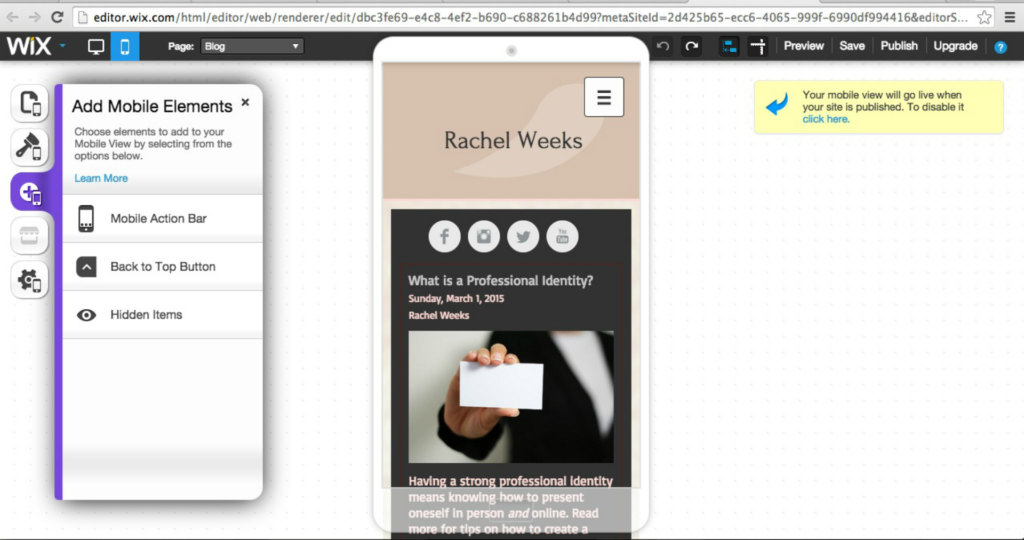Open the hamburger menu on mobile preview
1024x540 pixels.
pyautogui.click(x=603, y=97)
